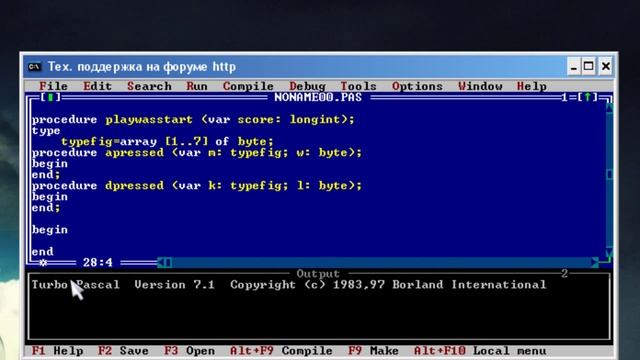This screenshot has width=640, height=360.
Task: Click the Output window number 2
Action: tap(564, 273)
